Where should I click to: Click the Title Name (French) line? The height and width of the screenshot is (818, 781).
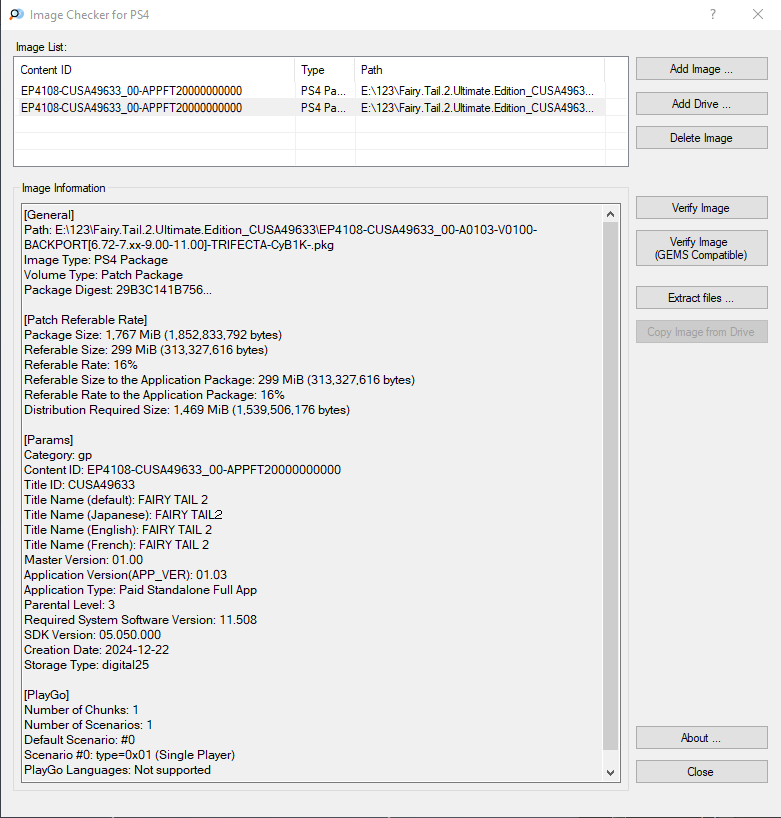click(116, 545)
